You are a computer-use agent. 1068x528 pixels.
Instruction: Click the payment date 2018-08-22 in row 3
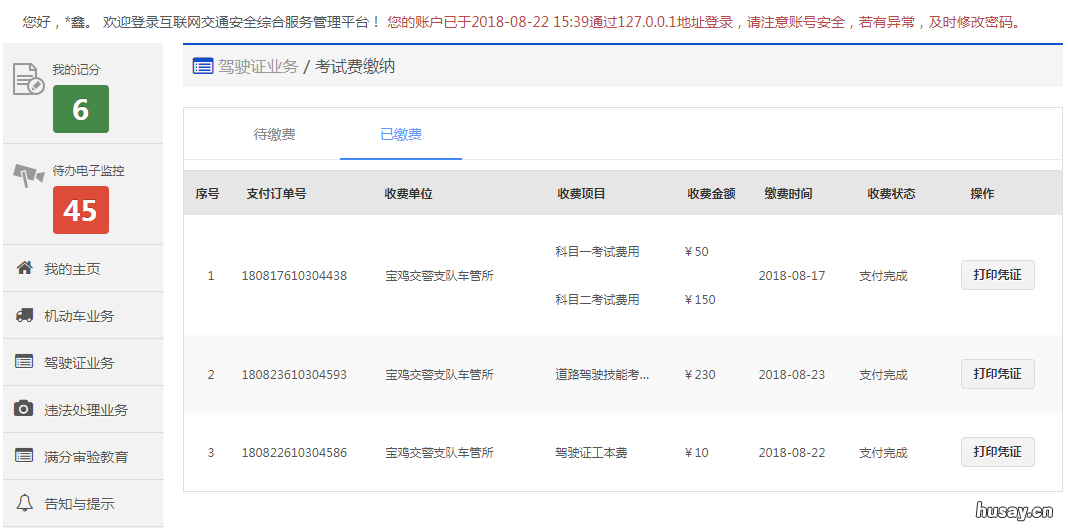(x=791, y=452)
